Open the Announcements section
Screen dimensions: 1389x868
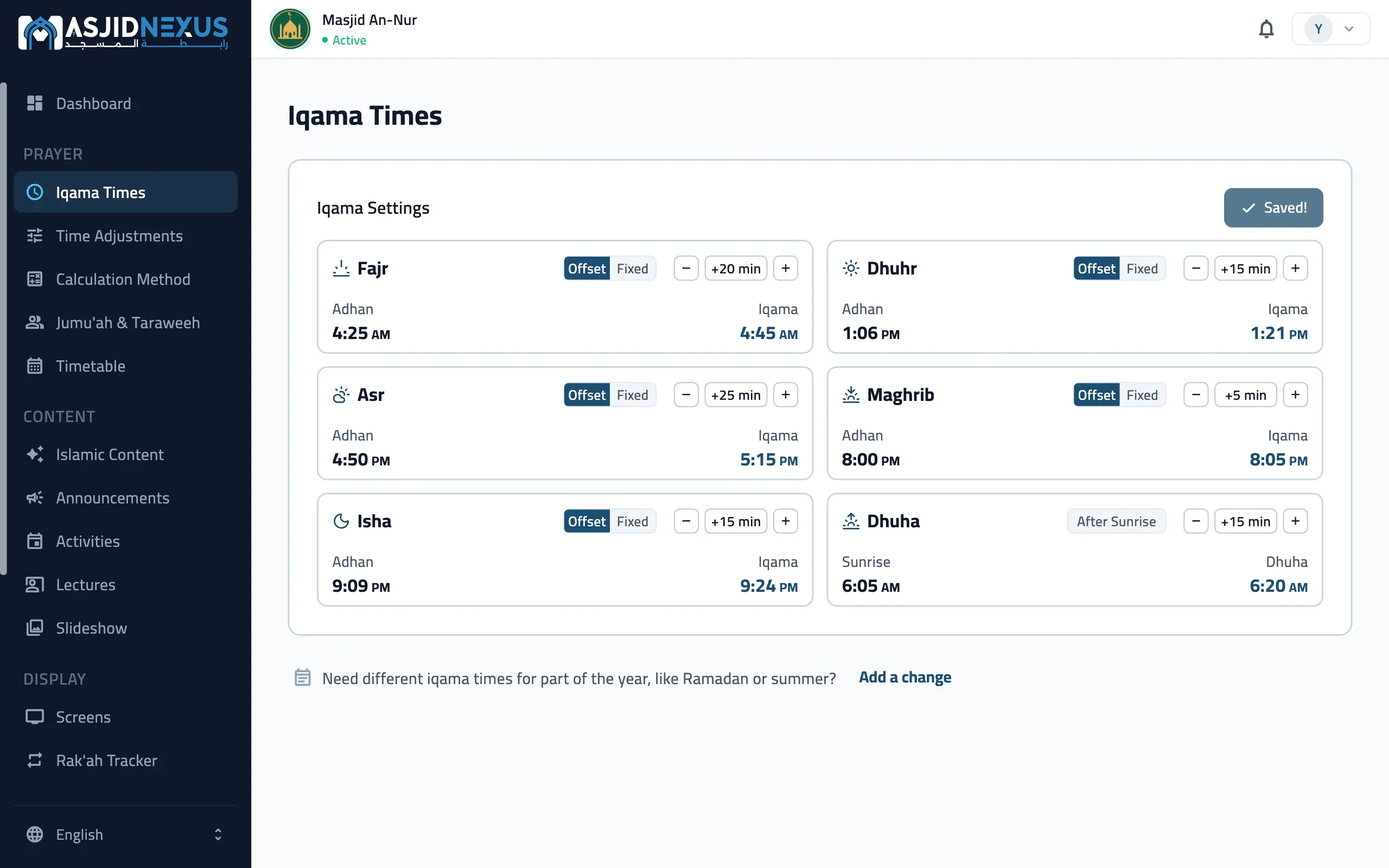coord(126,497)
